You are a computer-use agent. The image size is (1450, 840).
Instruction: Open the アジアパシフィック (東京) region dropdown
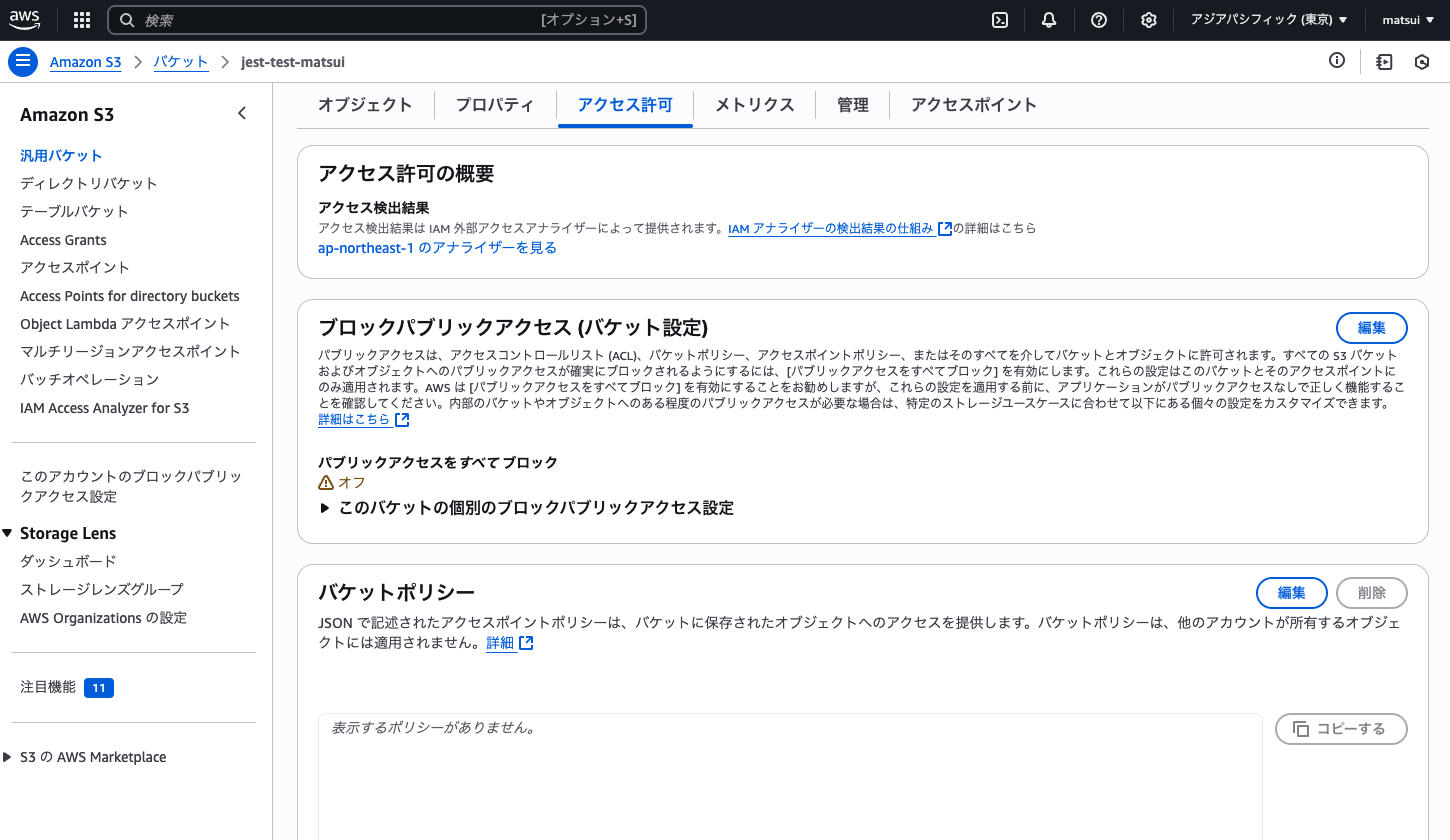(1268, 19)
